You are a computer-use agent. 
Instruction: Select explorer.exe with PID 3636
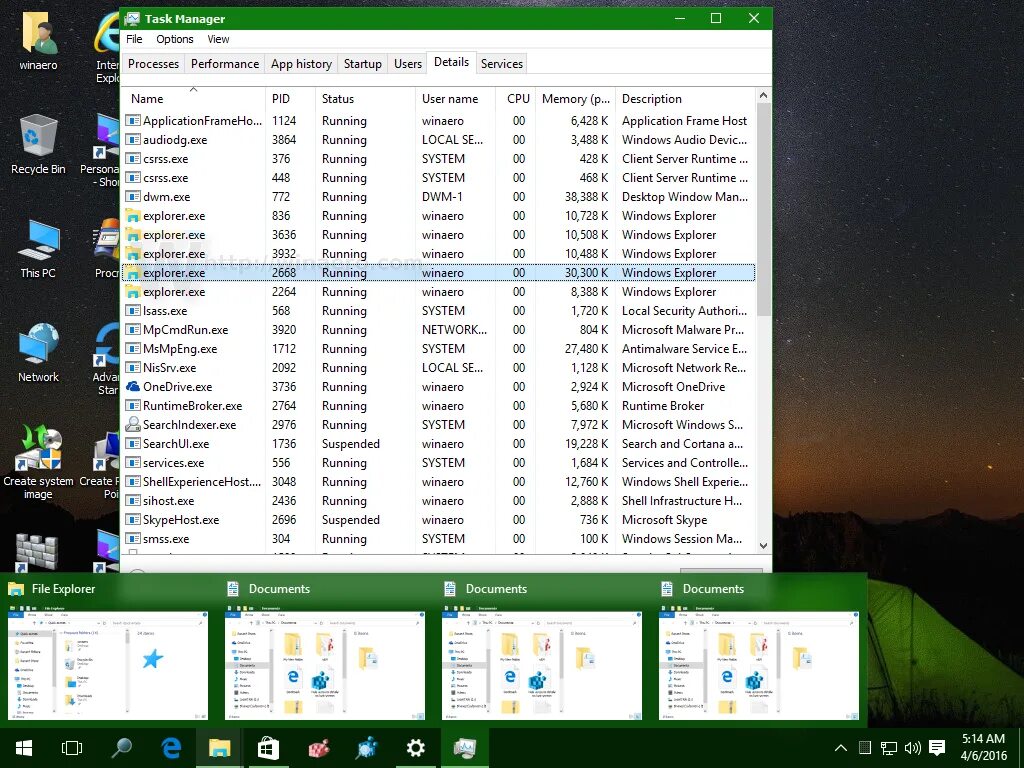pyautogui.click(x=438, y=234)
